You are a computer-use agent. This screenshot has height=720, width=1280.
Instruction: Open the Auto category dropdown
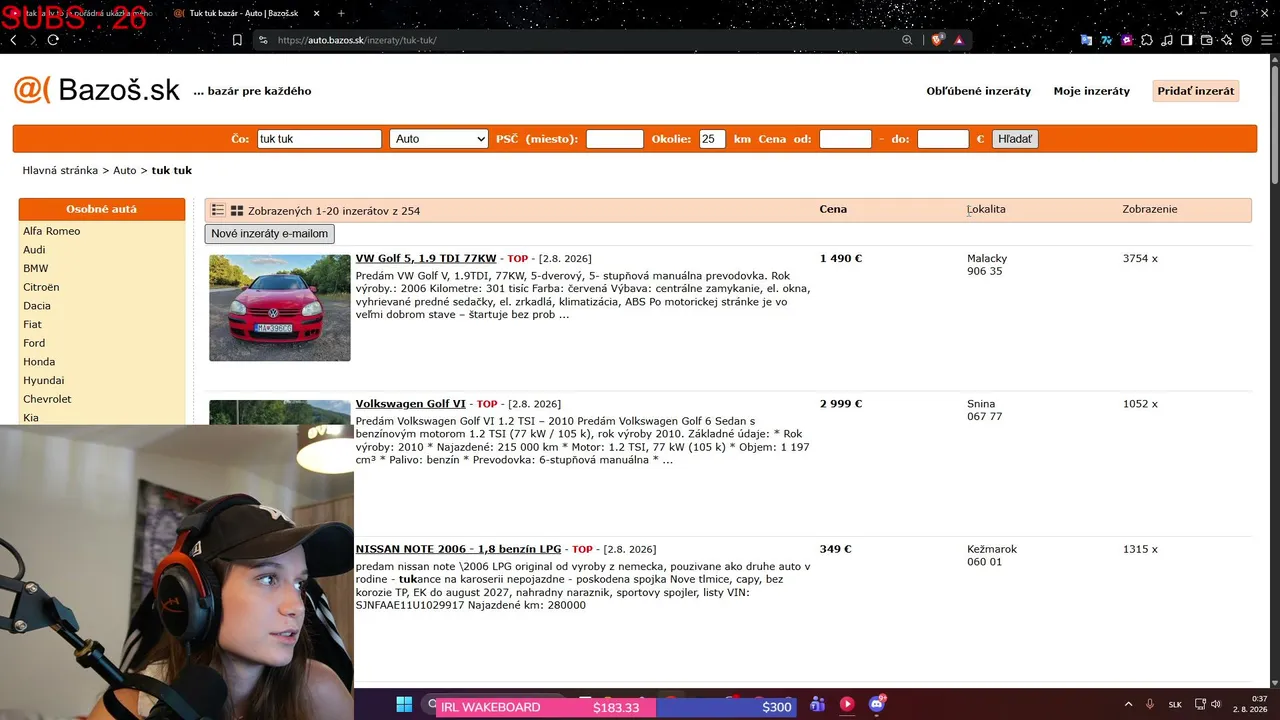point(439,139)
